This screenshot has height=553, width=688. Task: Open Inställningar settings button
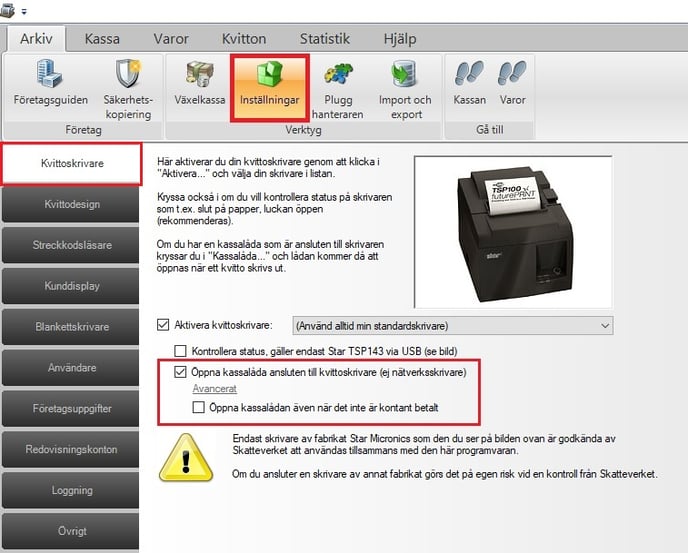[x=269, y=88]
